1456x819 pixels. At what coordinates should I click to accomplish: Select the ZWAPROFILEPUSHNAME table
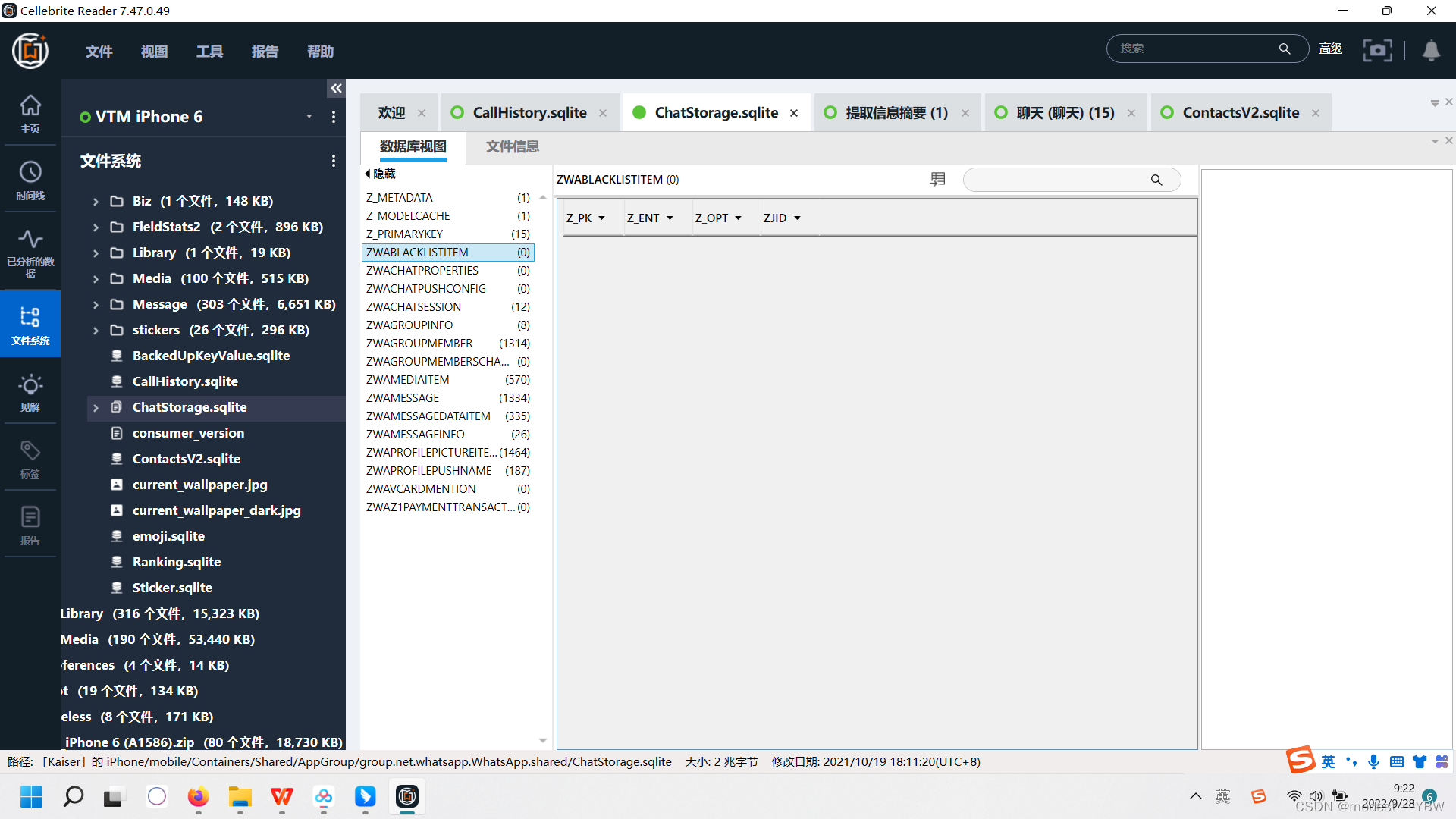448,471
